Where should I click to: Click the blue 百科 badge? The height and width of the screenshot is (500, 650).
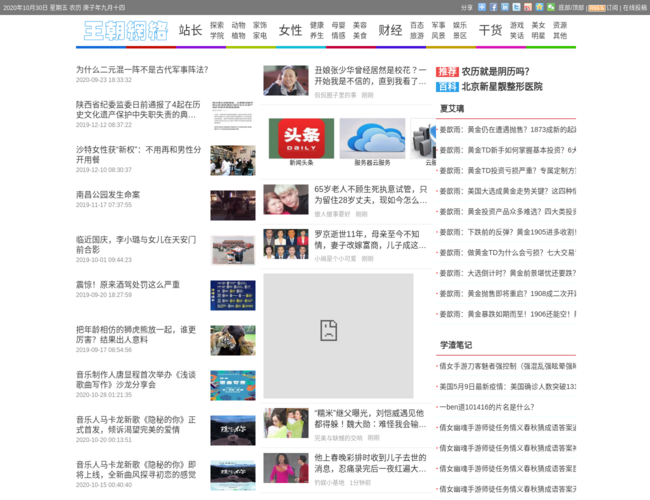coord(447,87)
